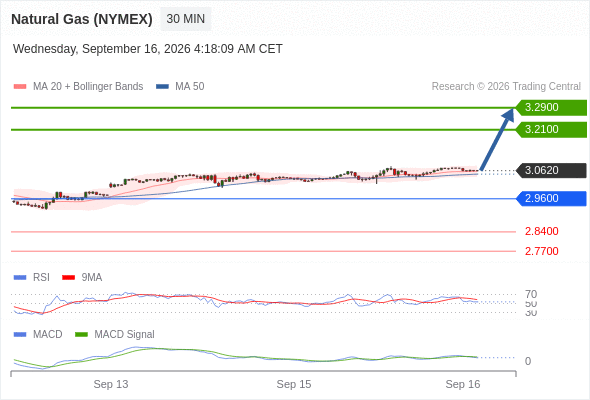Click the pink MA 20 Bollinger legend swatch
The height and width of the screenshot is (400, 590).
point(20,87)
